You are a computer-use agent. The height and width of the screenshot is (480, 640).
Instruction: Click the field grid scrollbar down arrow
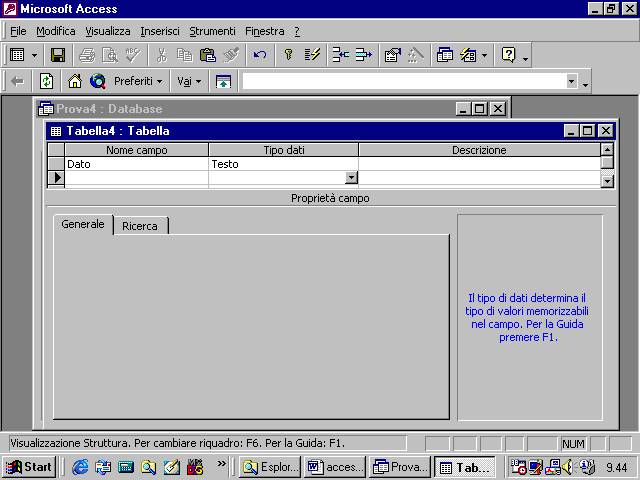point(607,181)
